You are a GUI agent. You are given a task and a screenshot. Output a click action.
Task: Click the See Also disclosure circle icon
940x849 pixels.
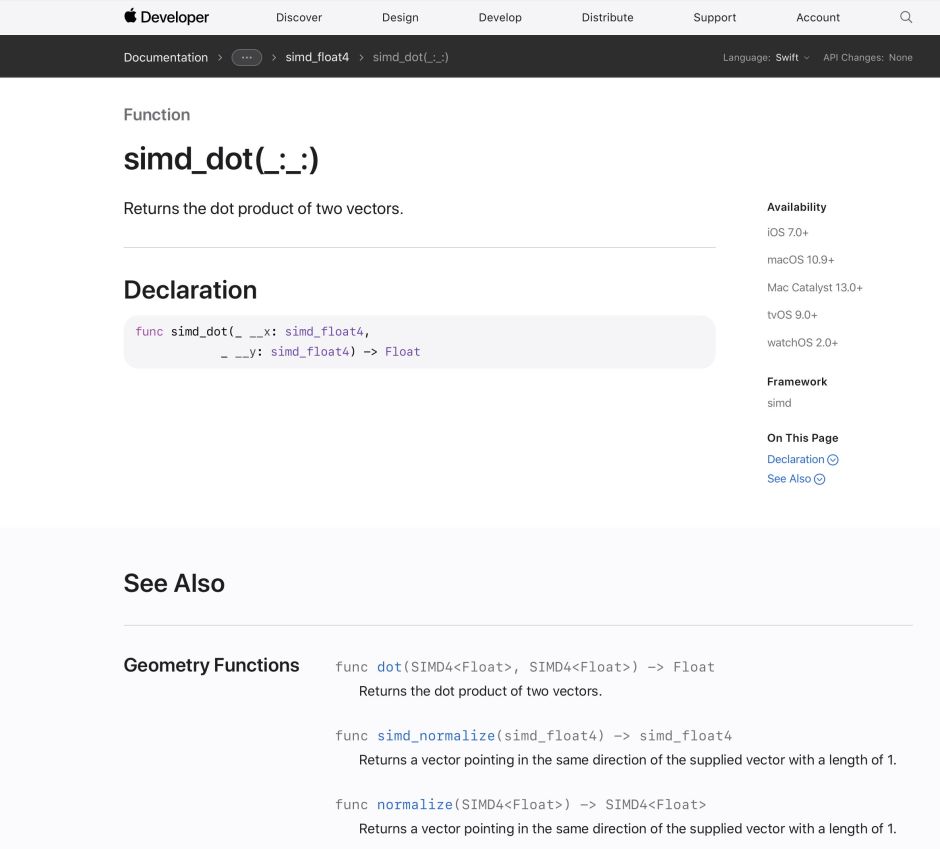(x=821, y=479)
